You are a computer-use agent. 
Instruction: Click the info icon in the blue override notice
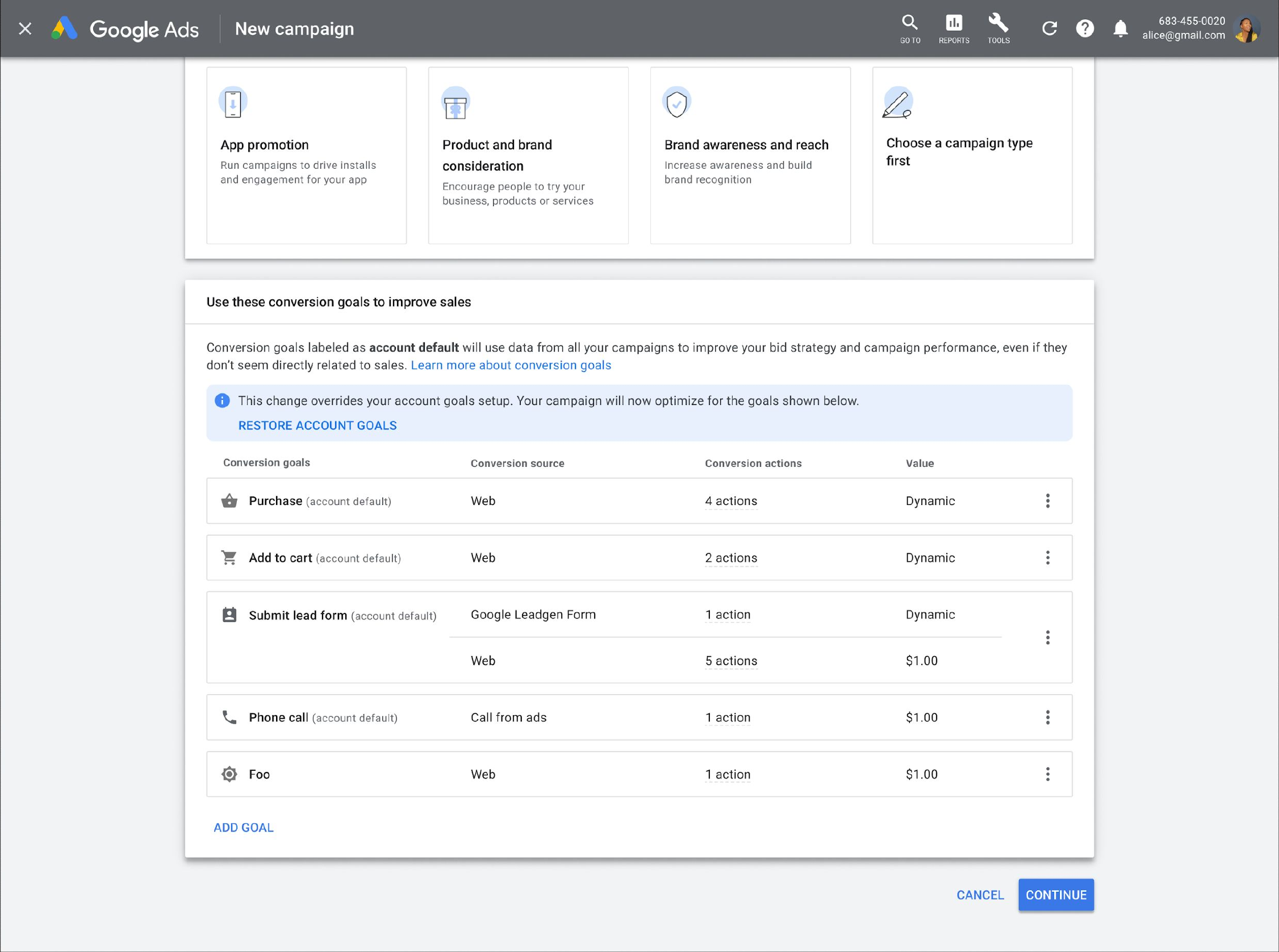pos(223,400)
